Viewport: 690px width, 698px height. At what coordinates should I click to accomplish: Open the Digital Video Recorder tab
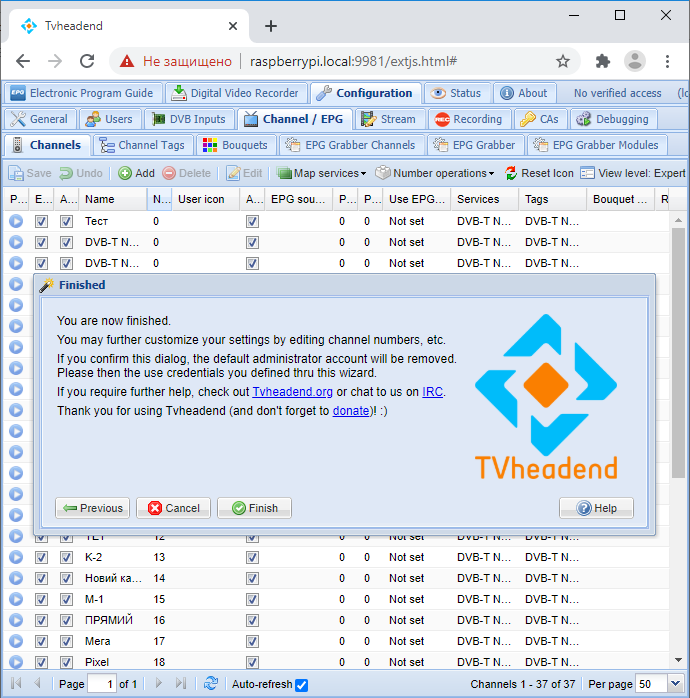click(x=235, y=93)
